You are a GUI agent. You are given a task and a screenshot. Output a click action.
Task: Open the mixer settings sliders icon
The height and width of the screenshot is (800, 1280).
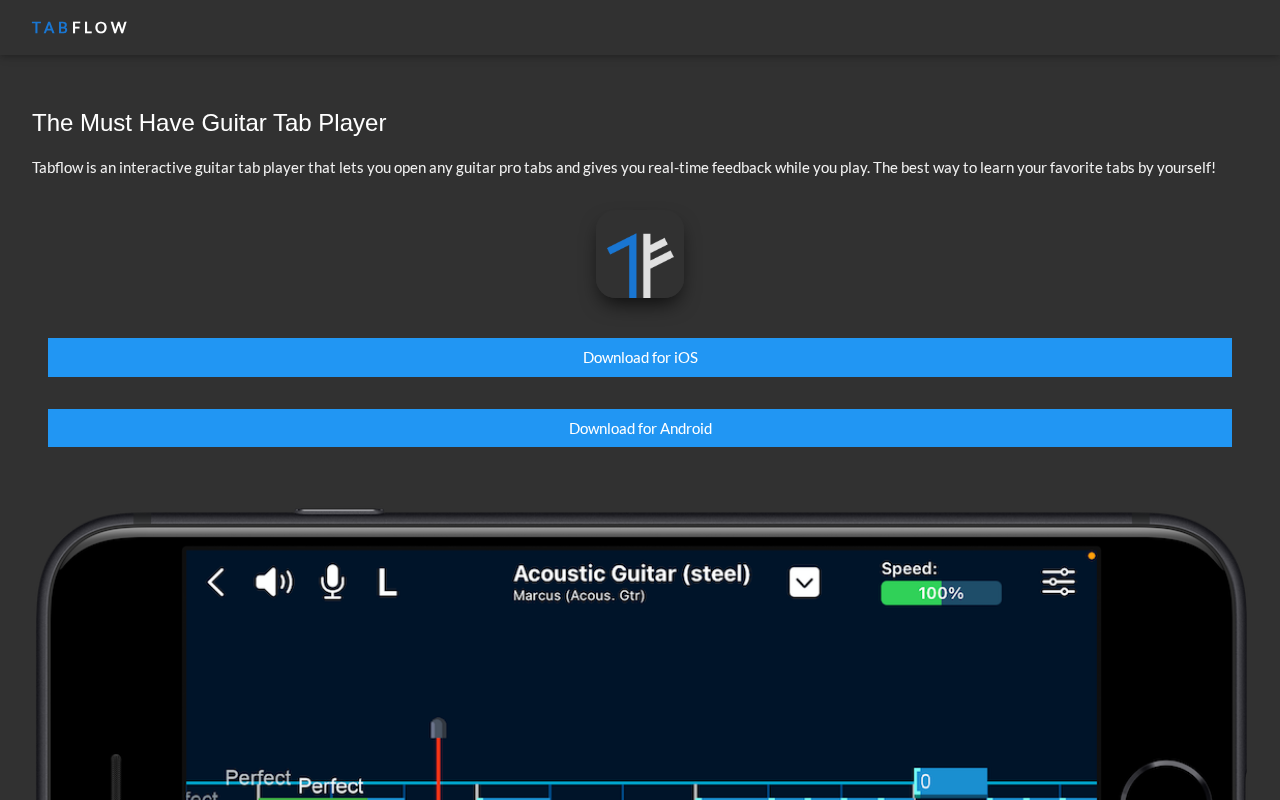tap(1058, 582)
